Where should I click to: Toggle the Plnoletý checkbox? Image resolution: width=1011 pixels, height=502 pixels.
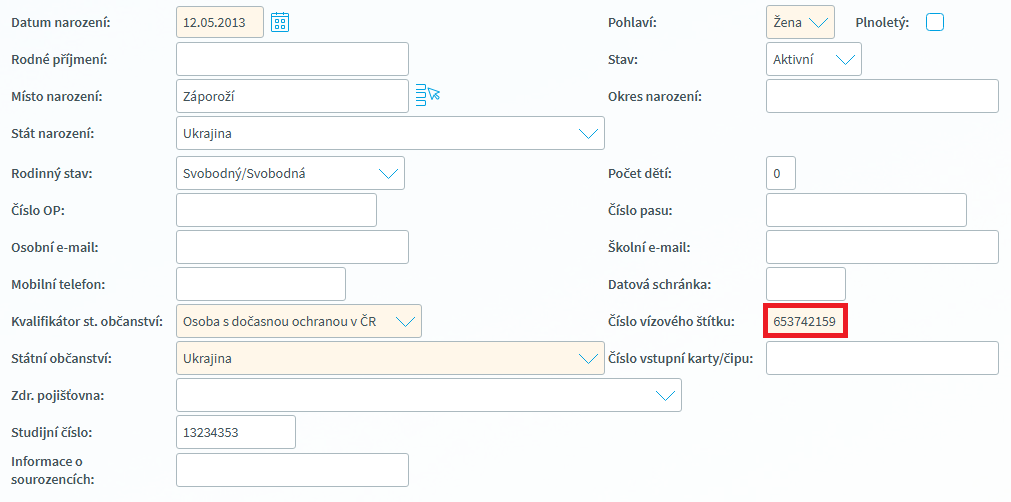[x=935, y=22]
